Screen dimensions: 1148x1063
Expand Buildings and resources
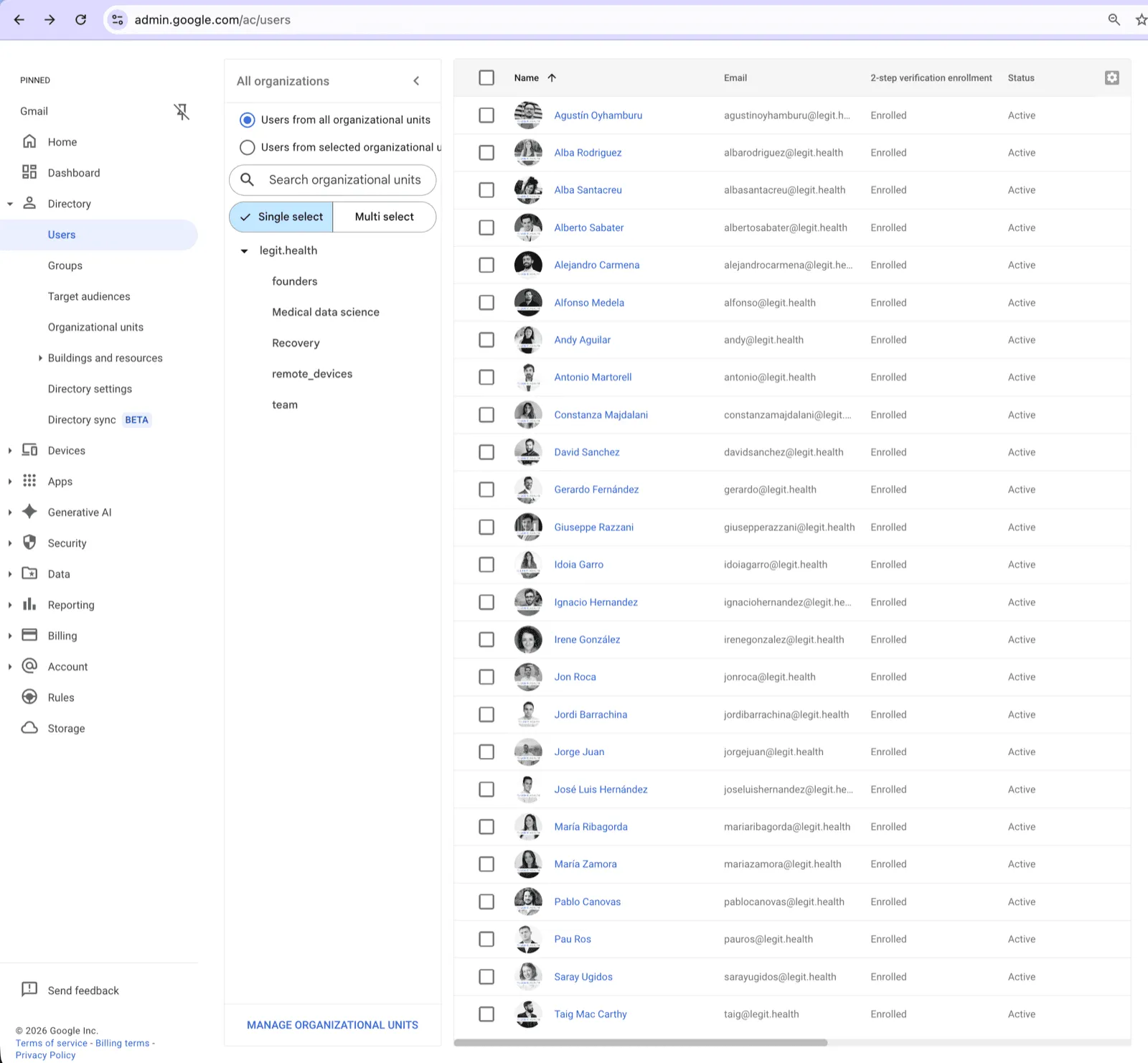(x=40, y=357)
